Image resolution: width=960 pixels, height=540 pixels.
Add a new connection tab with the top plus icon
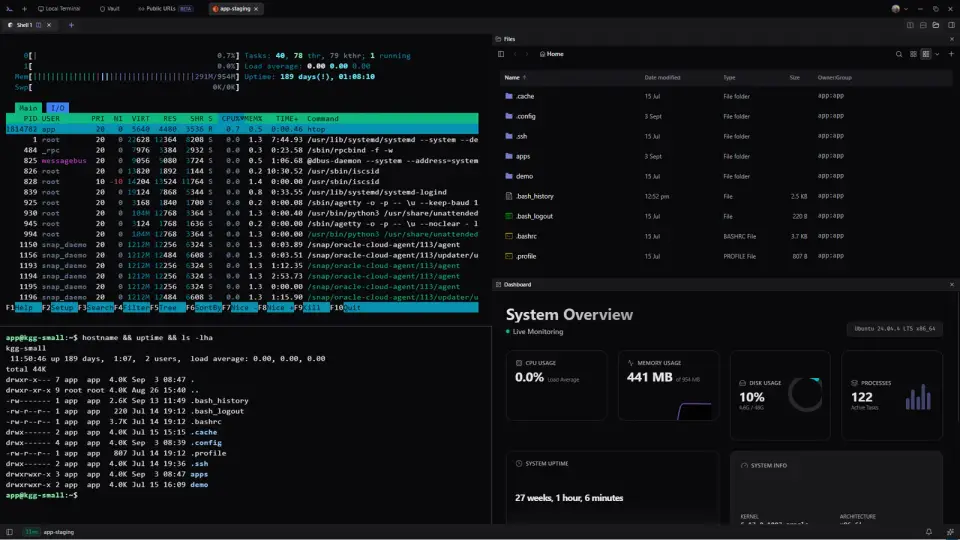[x=24, y=9]
